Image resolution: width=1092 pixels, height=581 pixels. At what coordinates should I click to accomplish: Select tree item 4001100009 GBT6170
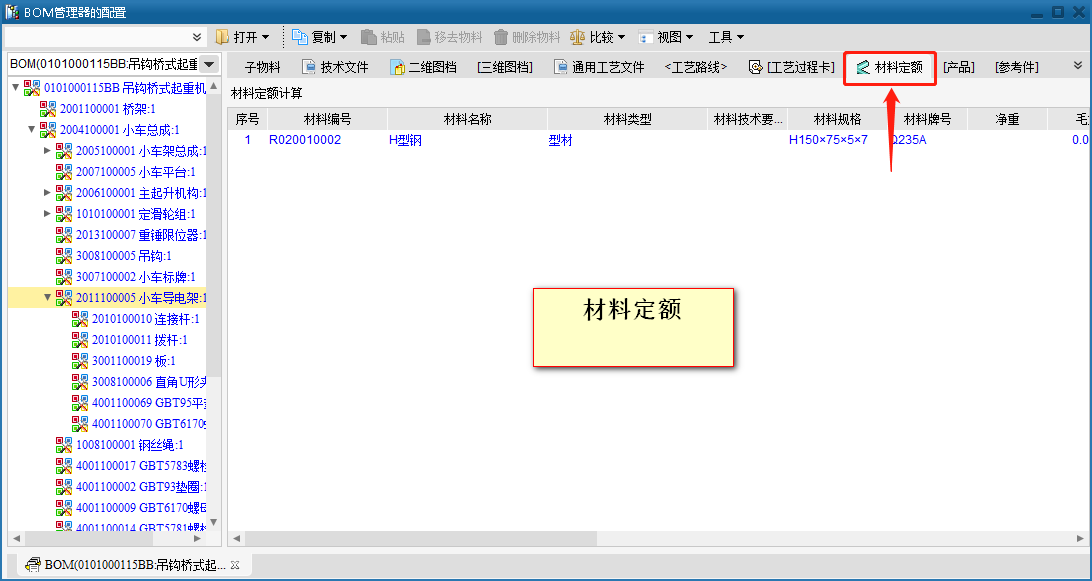pos(141,507)
